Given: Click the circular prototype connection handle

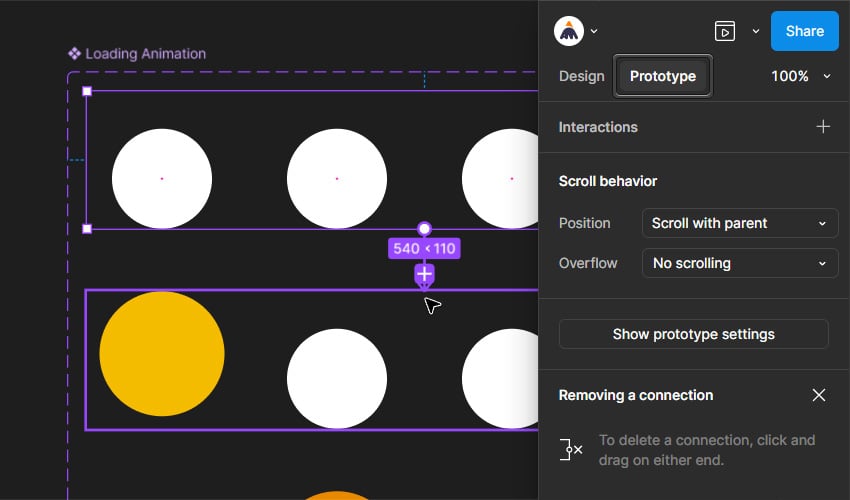Looking at the screenshot, I should pyautogui.click(x=424, y=229).
